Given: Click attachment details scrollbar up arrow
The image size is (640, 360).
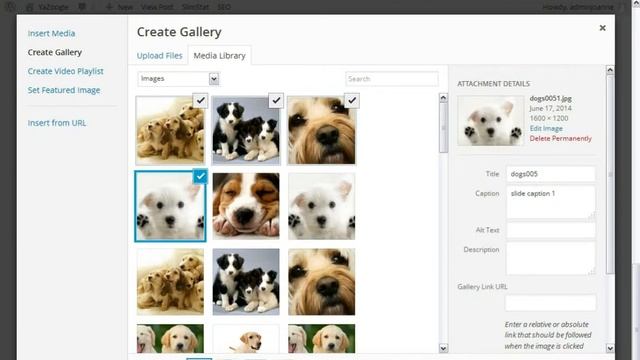Looking at the screenshot, I should click(610, 70).
